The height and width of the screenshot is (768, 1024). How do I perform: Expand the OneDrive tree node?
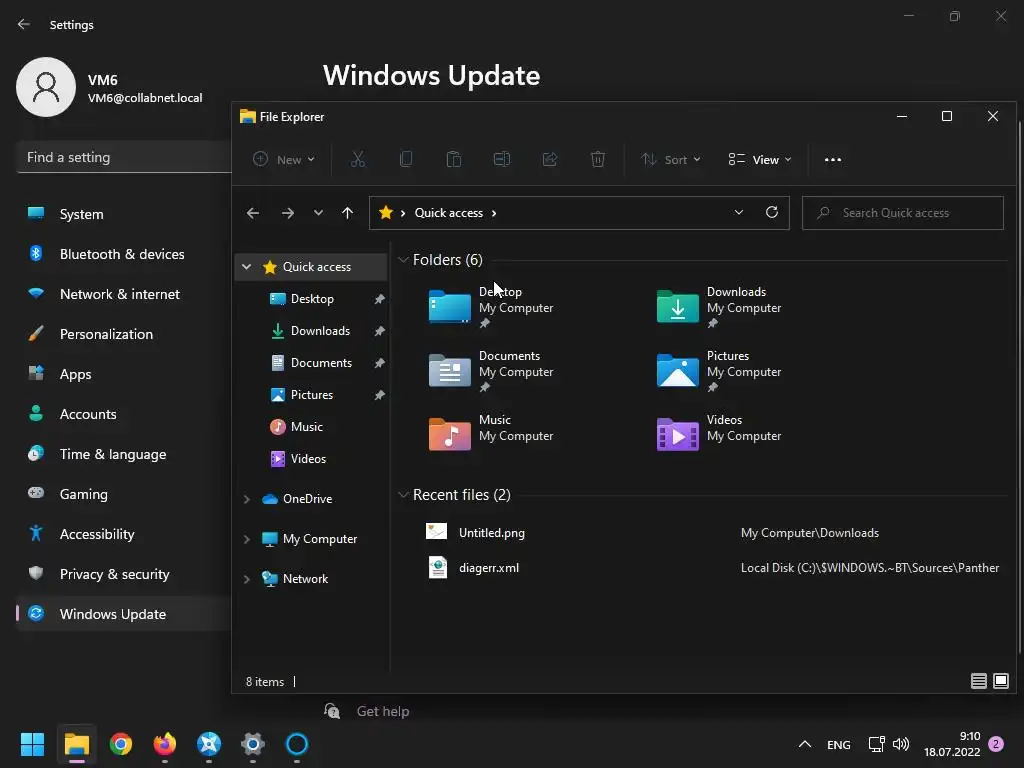(246, 499)
